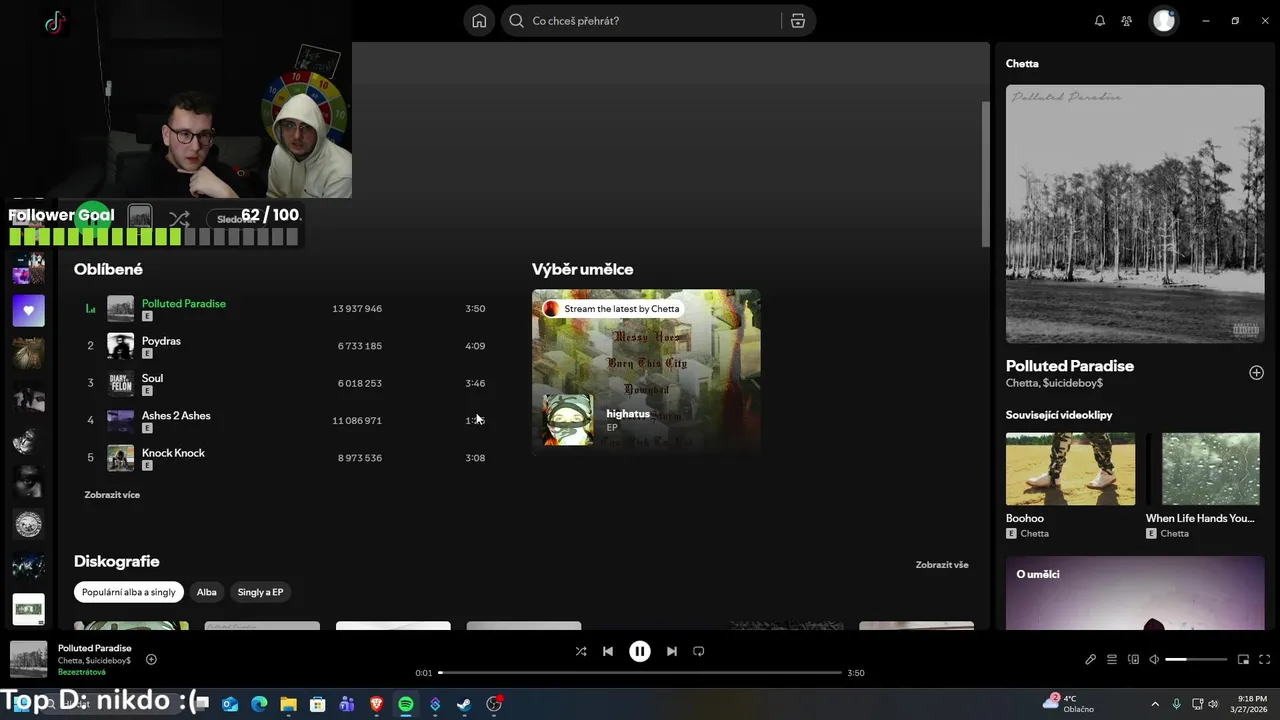Open the weather widget showing 4°C Oblačno
This screenshot has height=720, width=1280.
pyautogui.click(x=1070, y=703)
